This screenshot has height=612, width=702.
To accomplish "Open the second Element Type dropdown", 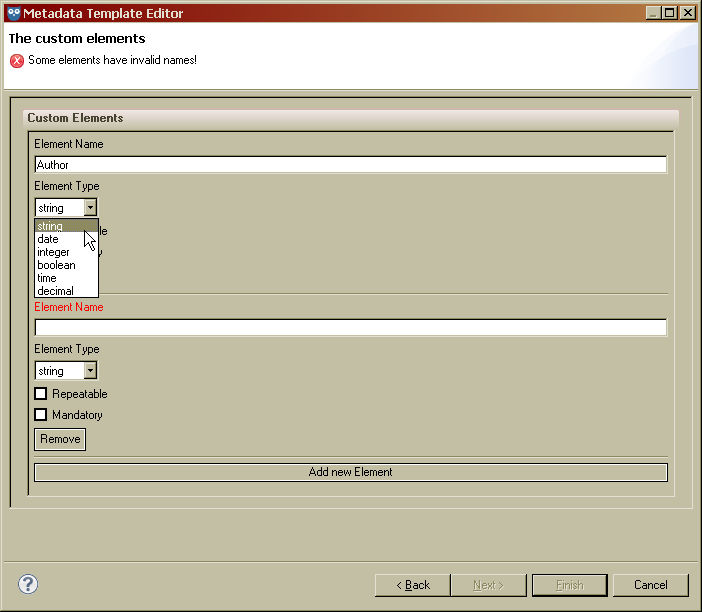I will [90, 371].
